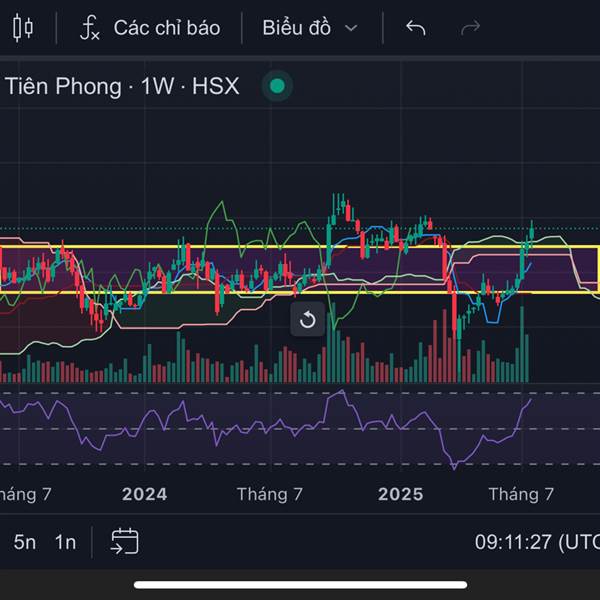Click the 2025 label on time axis
The image size is (600, 600).
(x=401, y=494)
